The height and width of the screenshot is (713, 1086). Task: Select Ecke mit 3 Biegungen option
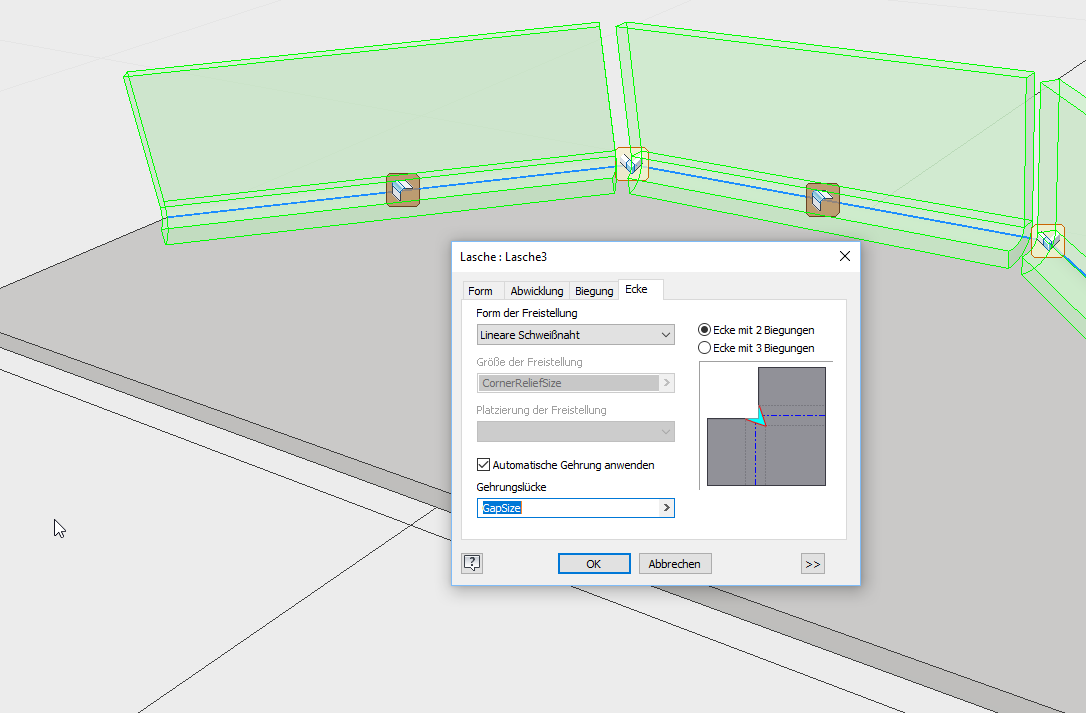click(705, 348)
